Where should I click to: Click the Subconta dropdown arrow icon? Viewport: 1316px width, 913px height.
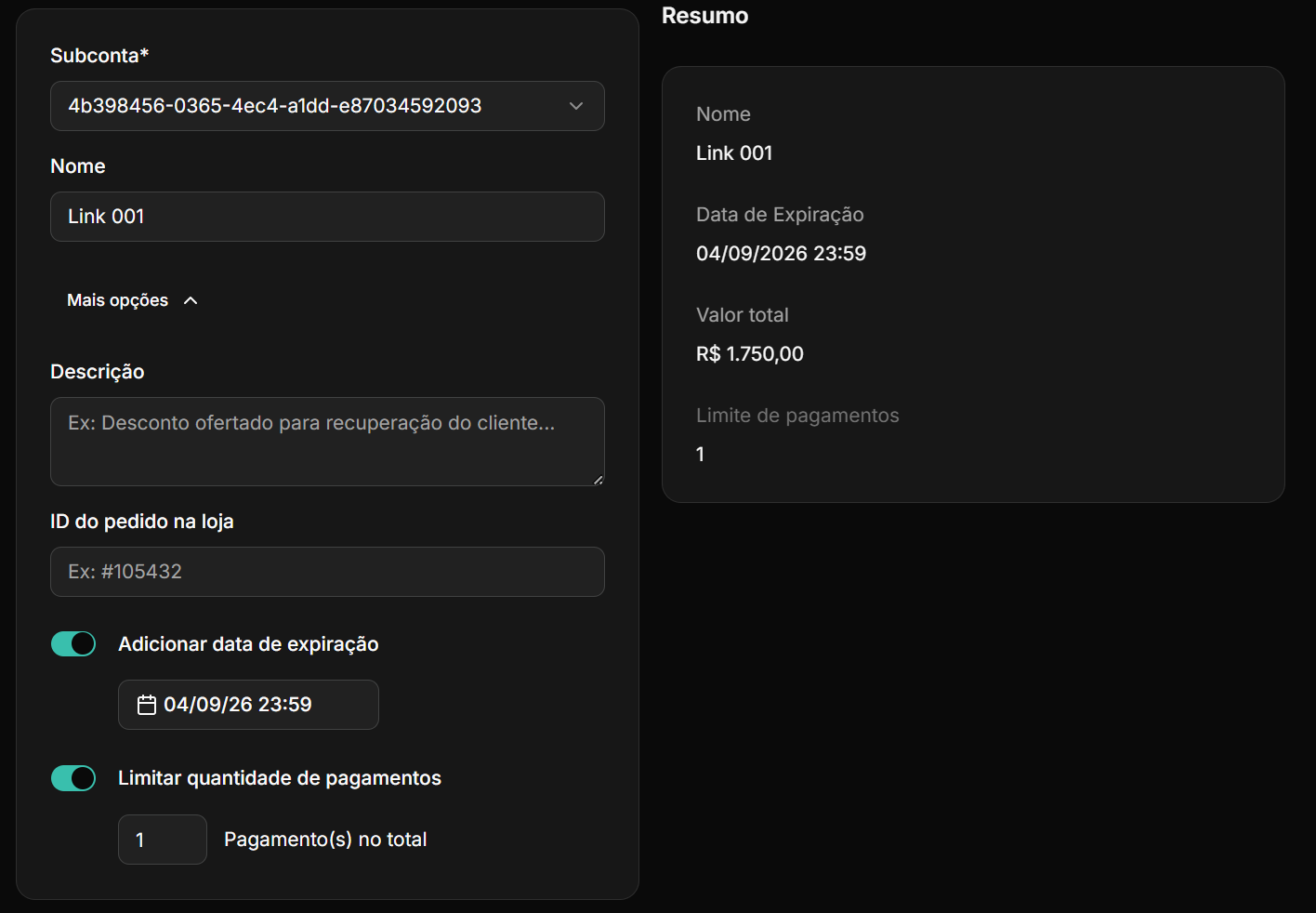pyautogui.click(x=576, y=106)
